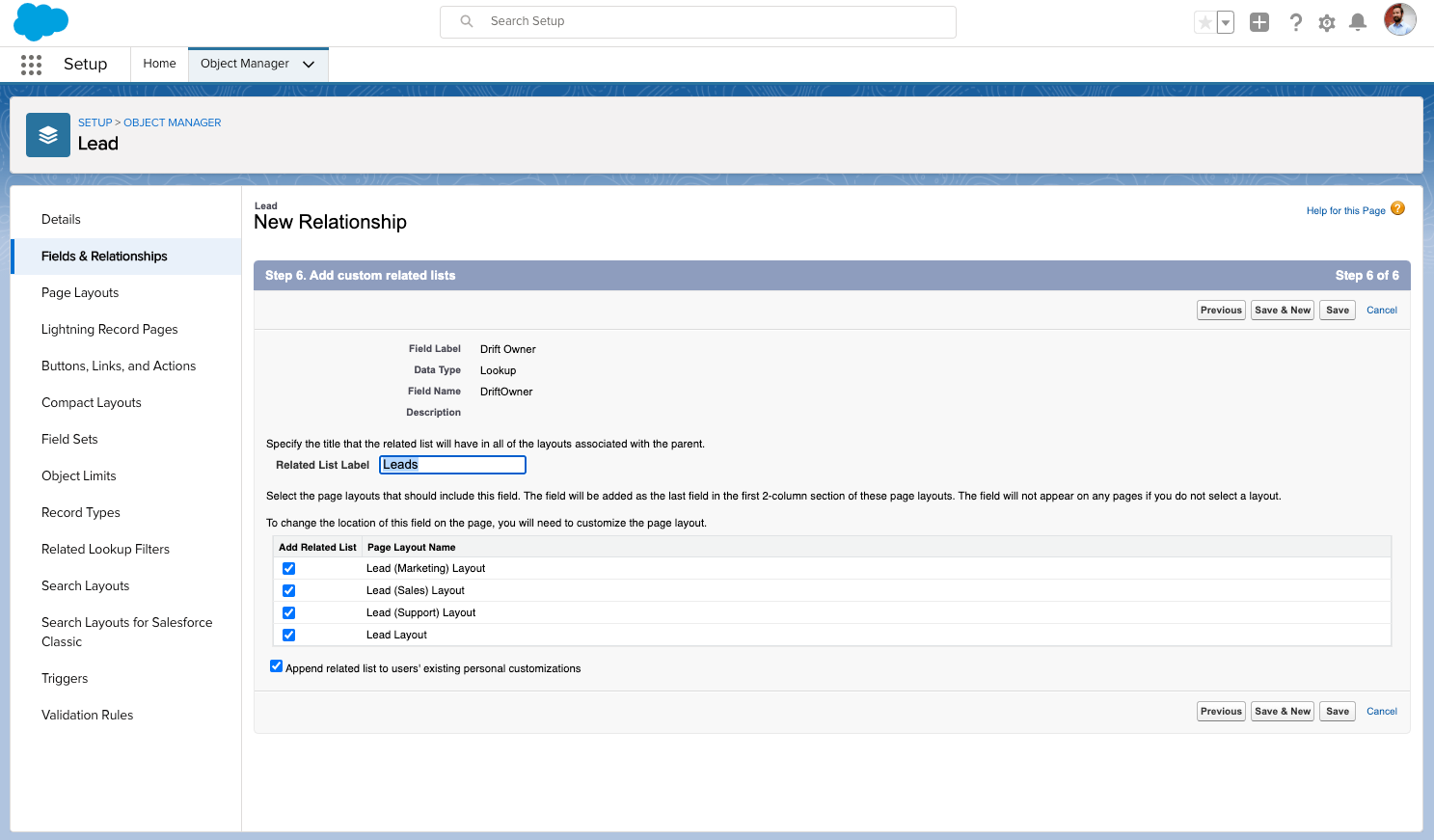Click the top Save & New button
This screenshot has height=840, width=1434.
pos(1283,311)
